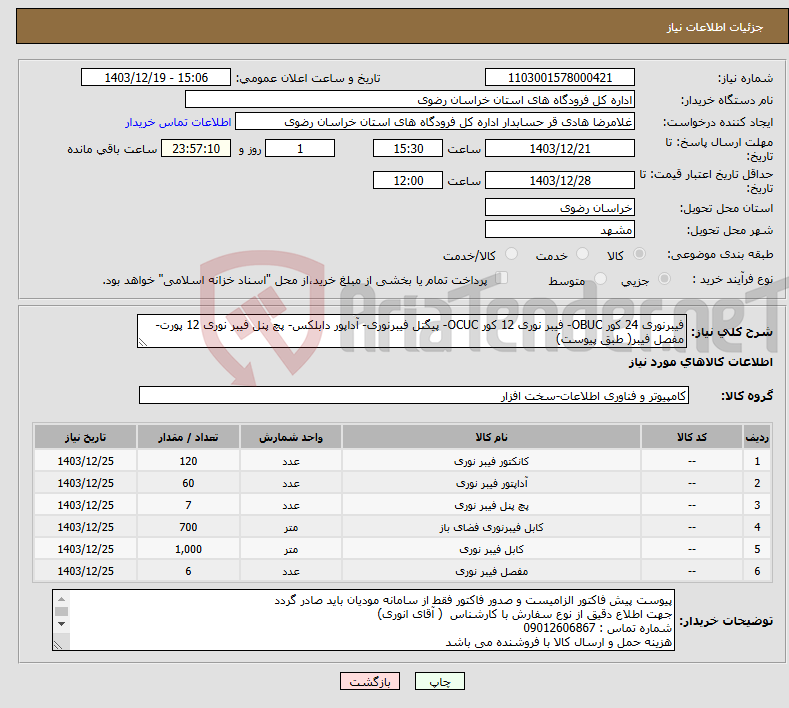Click the need number field 1103001578000421
Image resolution: width=789 pixels, height=708 pixels.
pyautogui.click(x=560, y=77)
